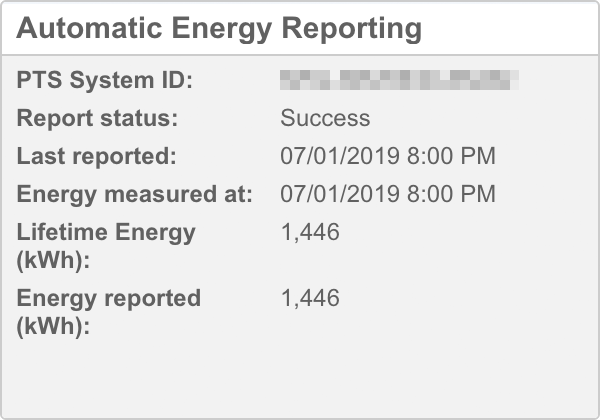The width and height of the screenshot is (600, 420).
Task: Click the Report status label
Action: (97, 118)
